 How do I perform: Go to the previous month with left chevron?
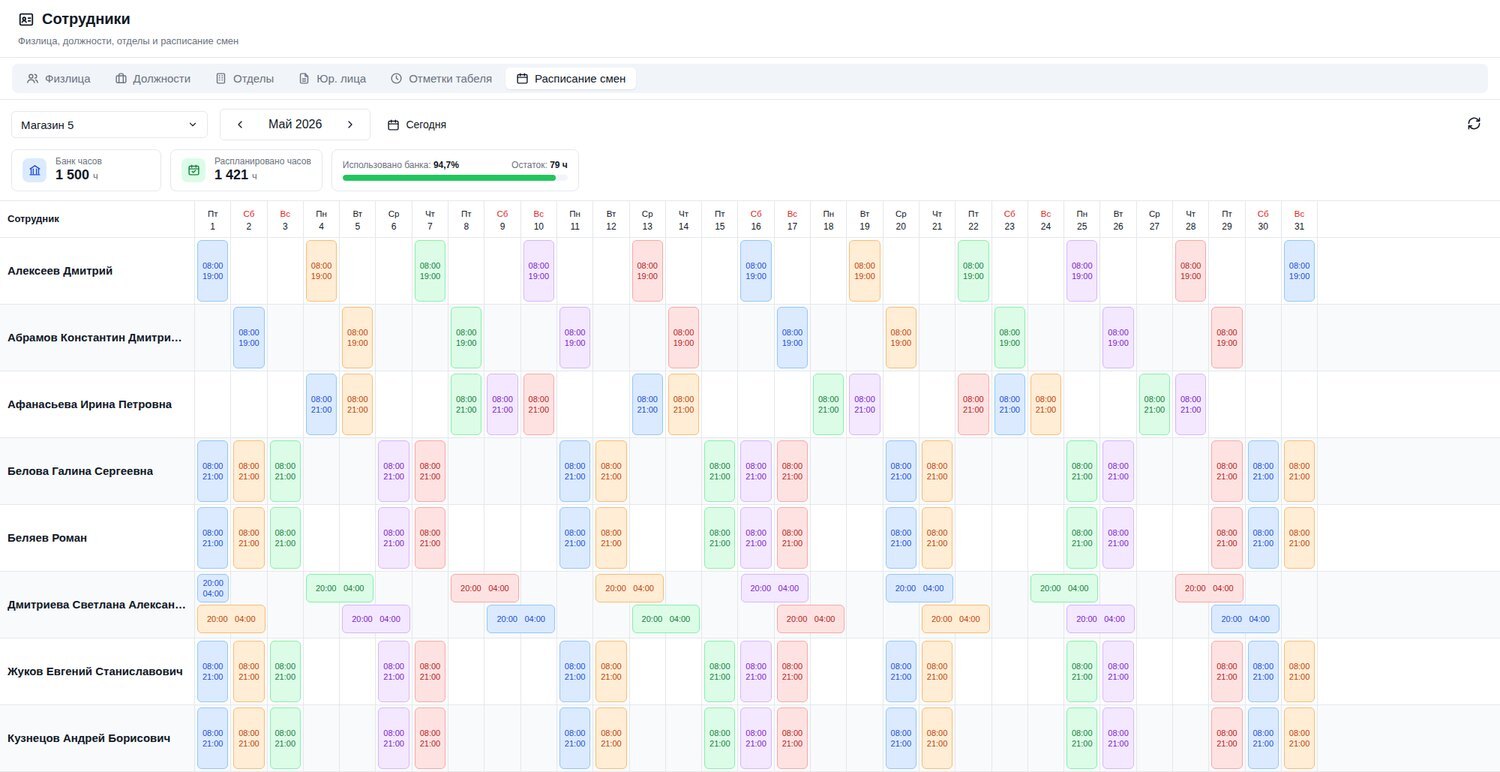point(240,124)
